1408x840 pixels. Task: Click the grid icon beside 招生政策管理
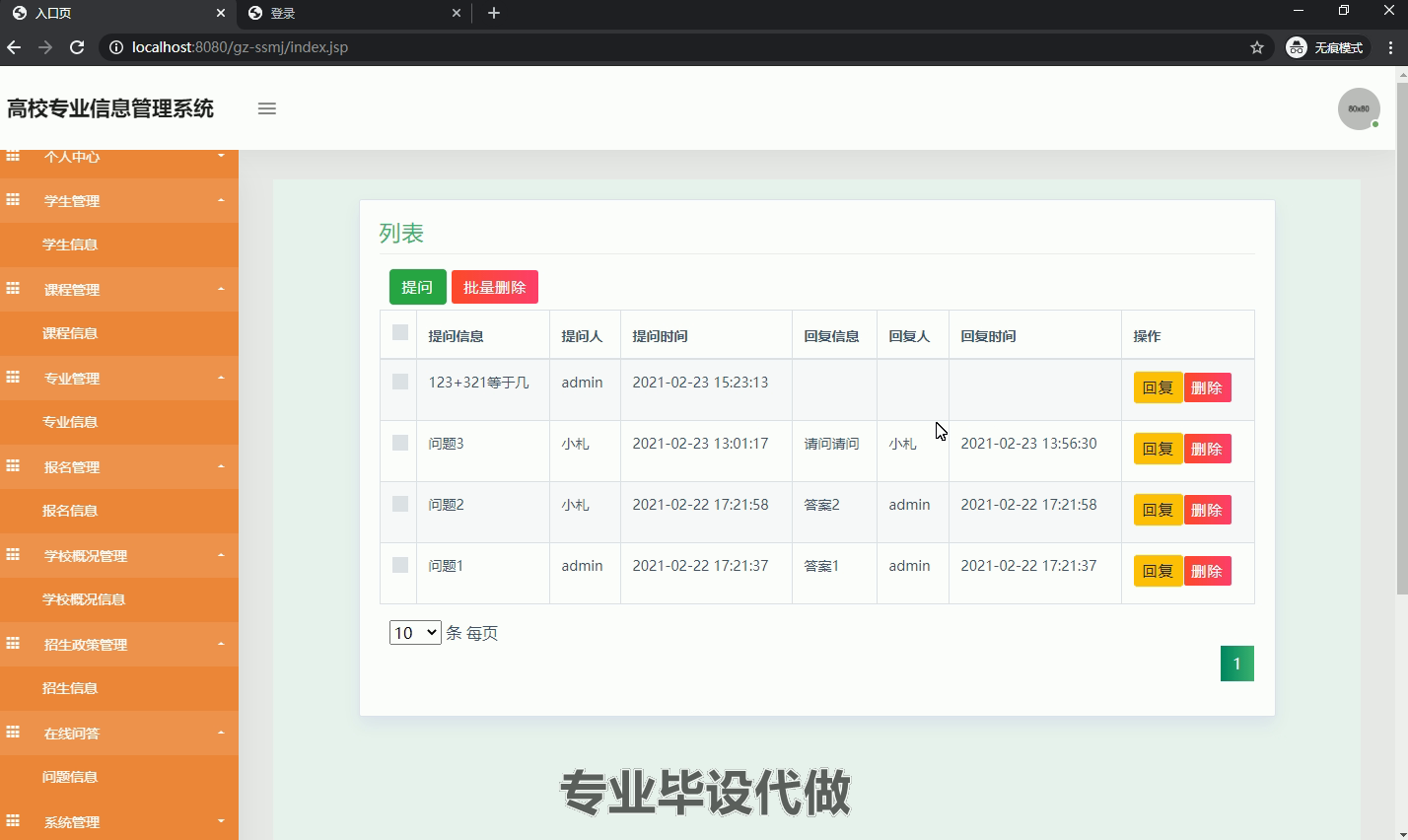13,644
